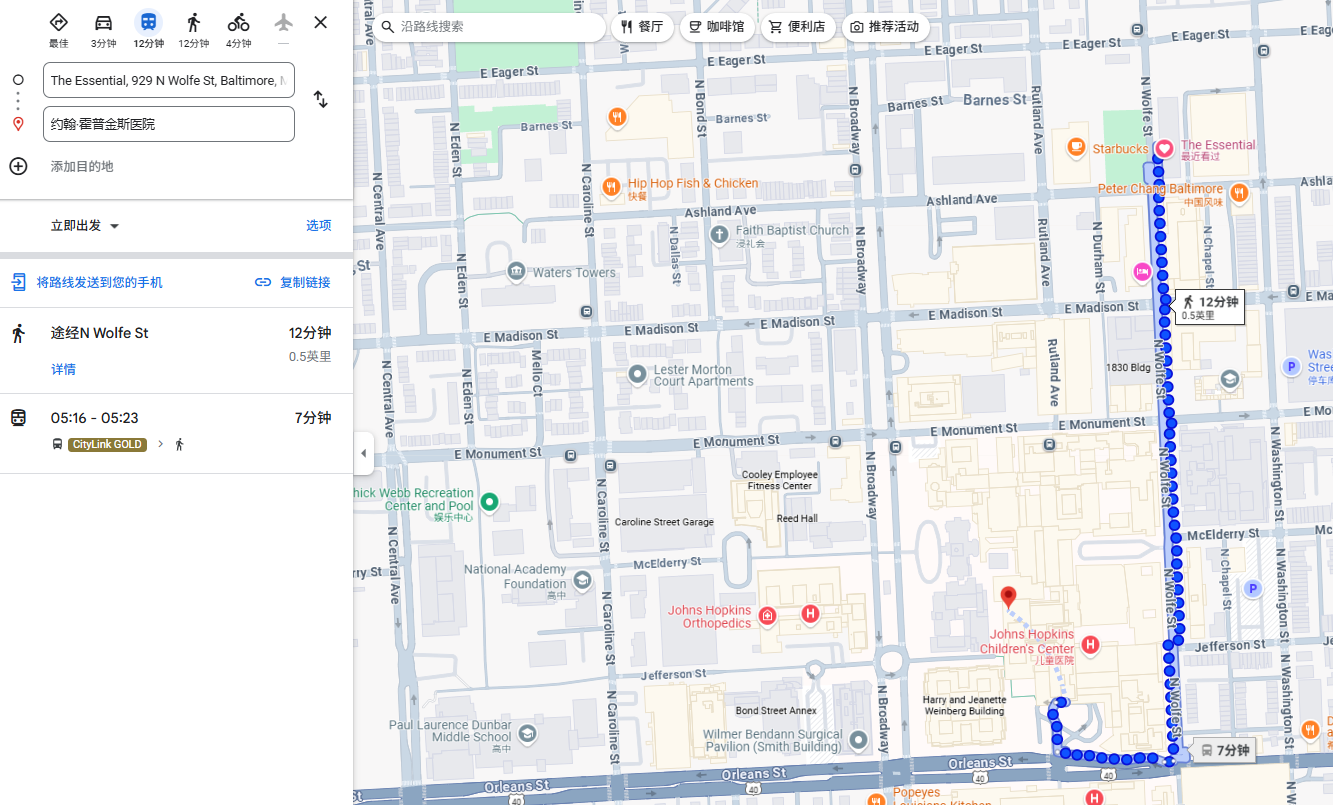The width and height of the screenshot is (1333, 805).
Task: Collapse the side panel with arrow
Action: pos(364,453)
